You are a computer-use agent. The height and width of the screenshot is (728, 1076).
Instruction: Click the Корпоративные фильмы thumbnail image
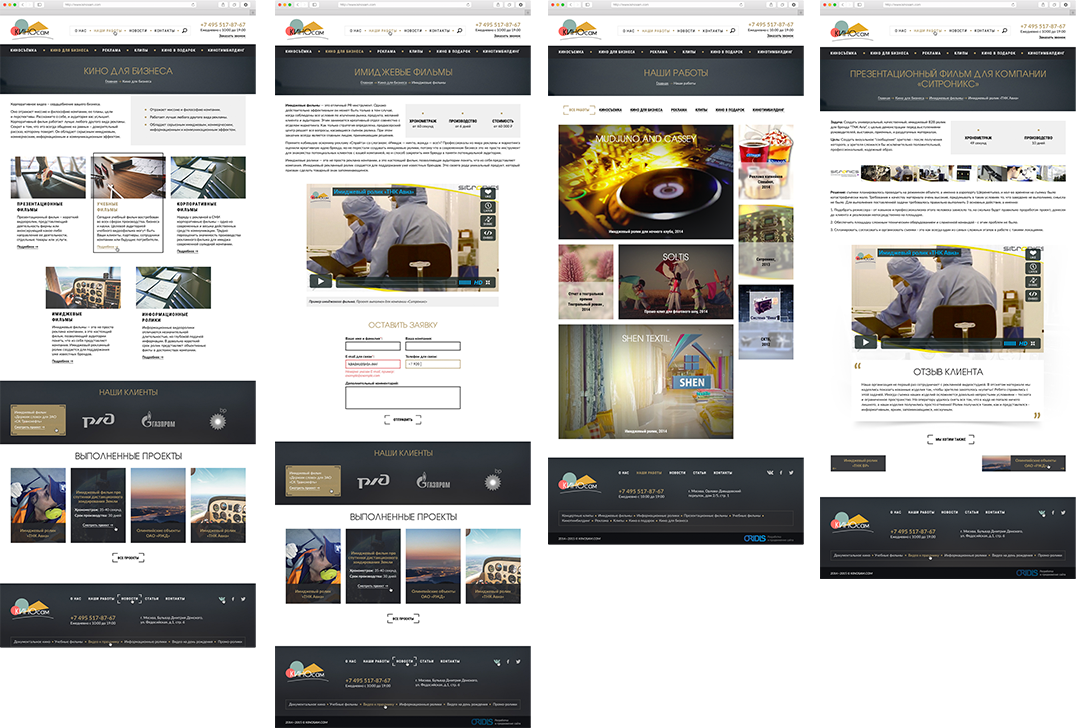click(x=208, y=177)
